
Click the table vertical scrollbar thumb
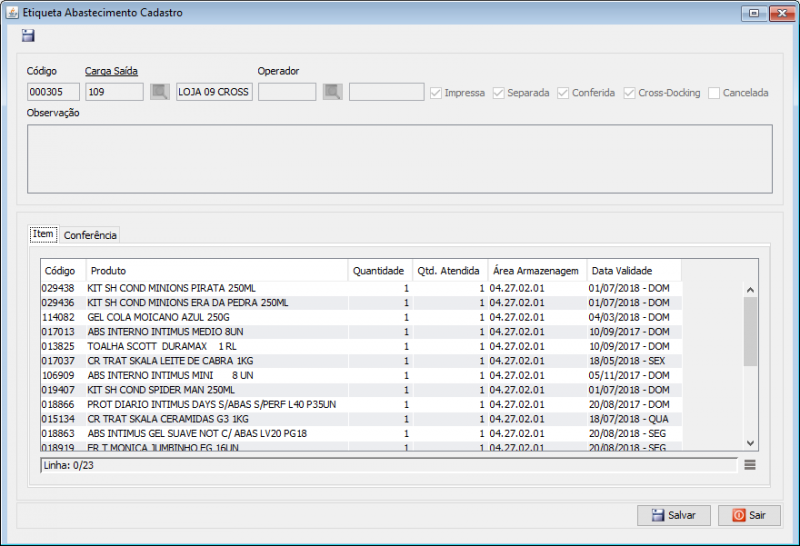tap(750, 331)
